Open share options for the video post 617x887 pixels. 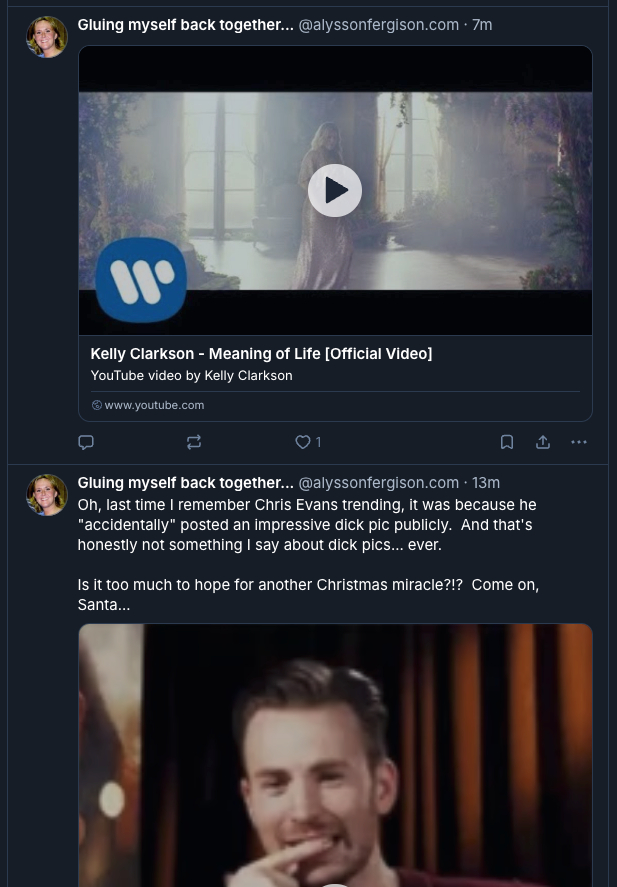pyautogui.click(x=543, y=442)
